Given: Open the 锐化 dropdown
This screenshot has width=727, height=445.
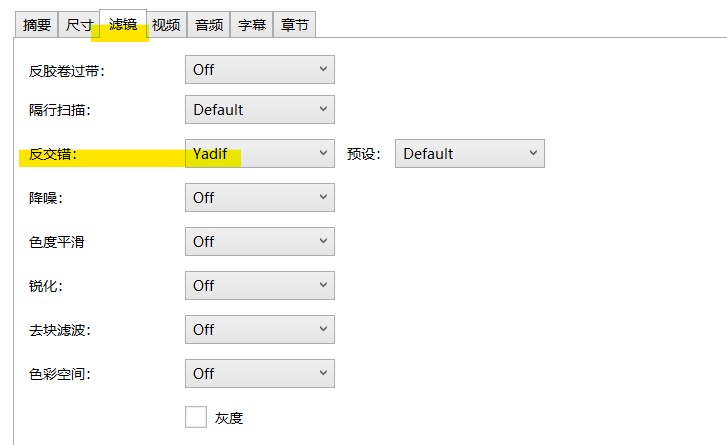Looking at the screenshot, I should (x=260, y=286).
